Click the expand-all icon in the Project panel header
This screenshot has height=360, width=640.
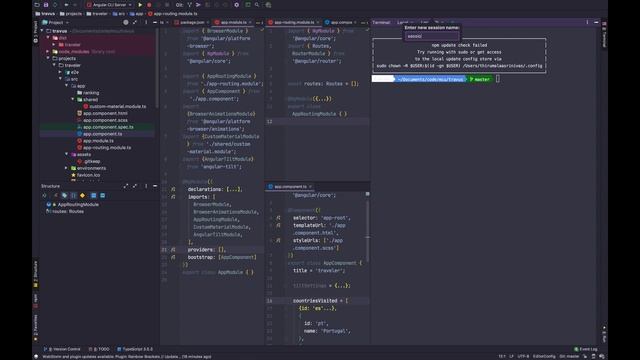tap(135, 22)
